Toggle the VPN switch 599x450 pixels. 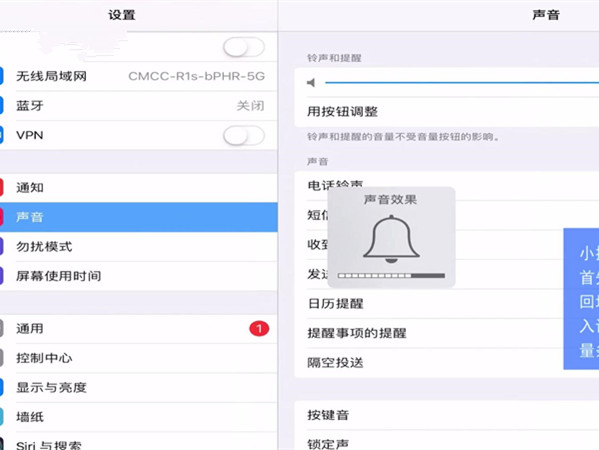point(244,136)
